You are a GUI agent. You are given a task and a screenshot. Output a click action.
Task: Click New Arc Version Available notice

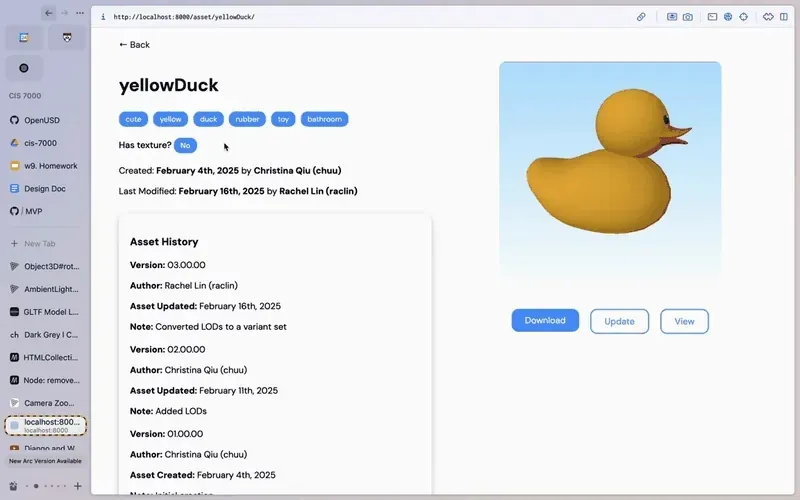[x=45, y=461]
